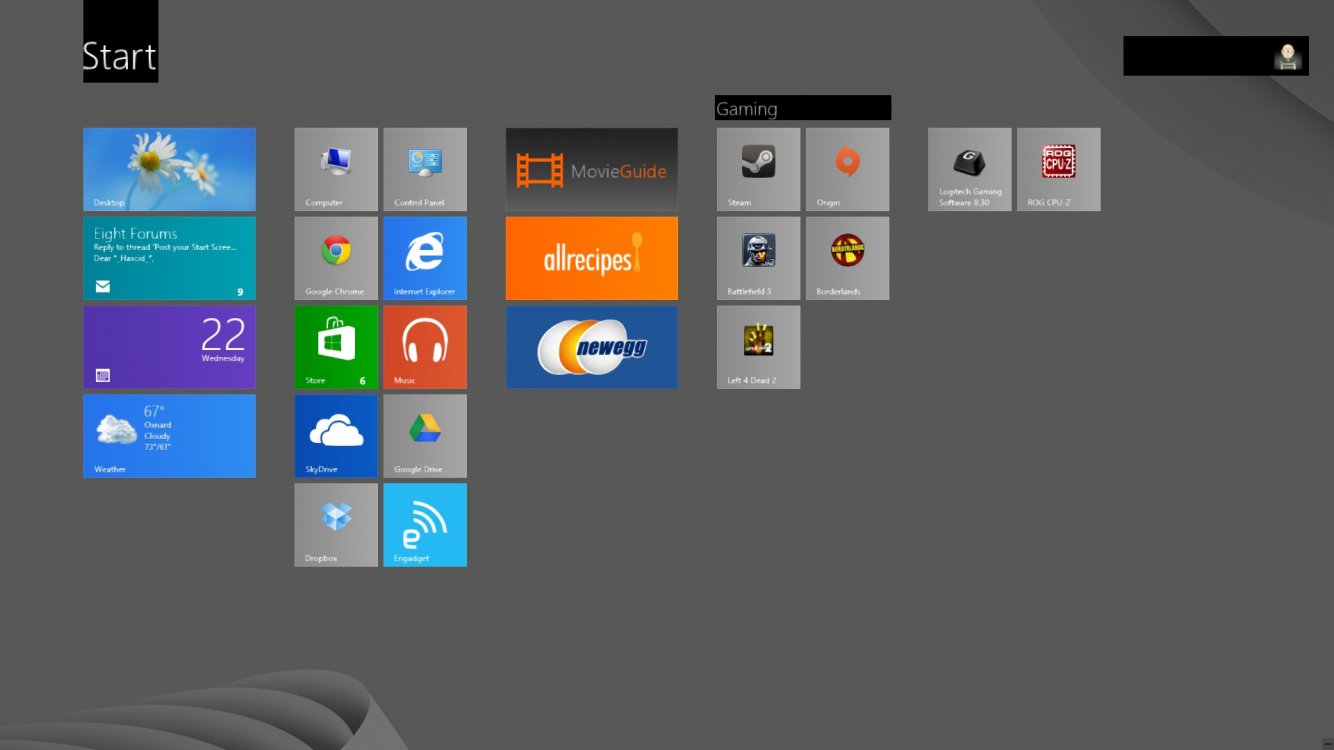This screenshot has height=750, width=1334.
Task: Open the Engadget tile
Action: click(425, 525)
